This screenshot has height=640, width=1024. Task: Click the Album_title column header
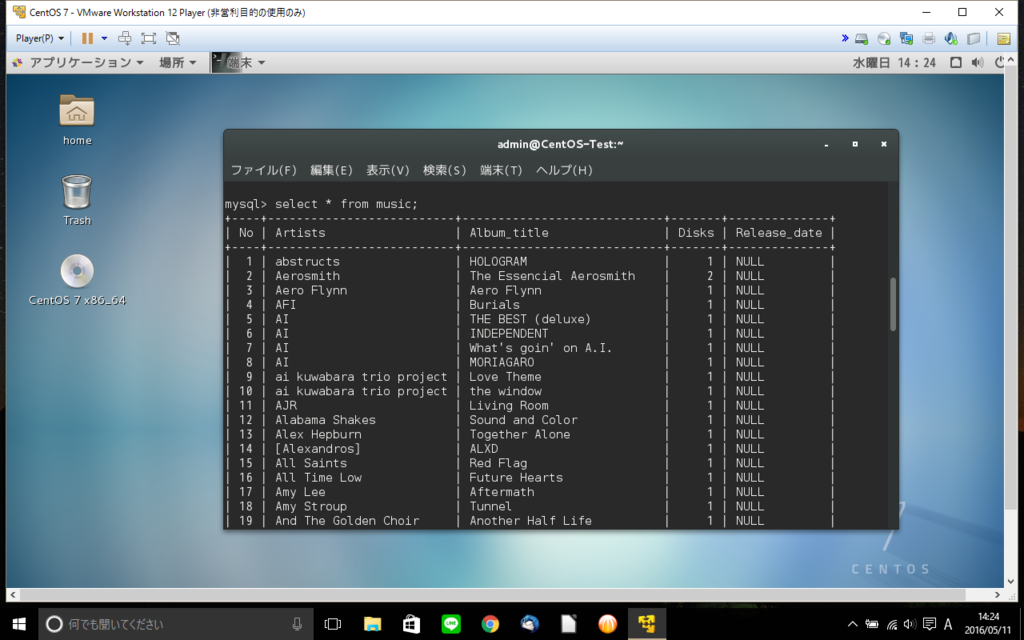(x=509, y=233)
